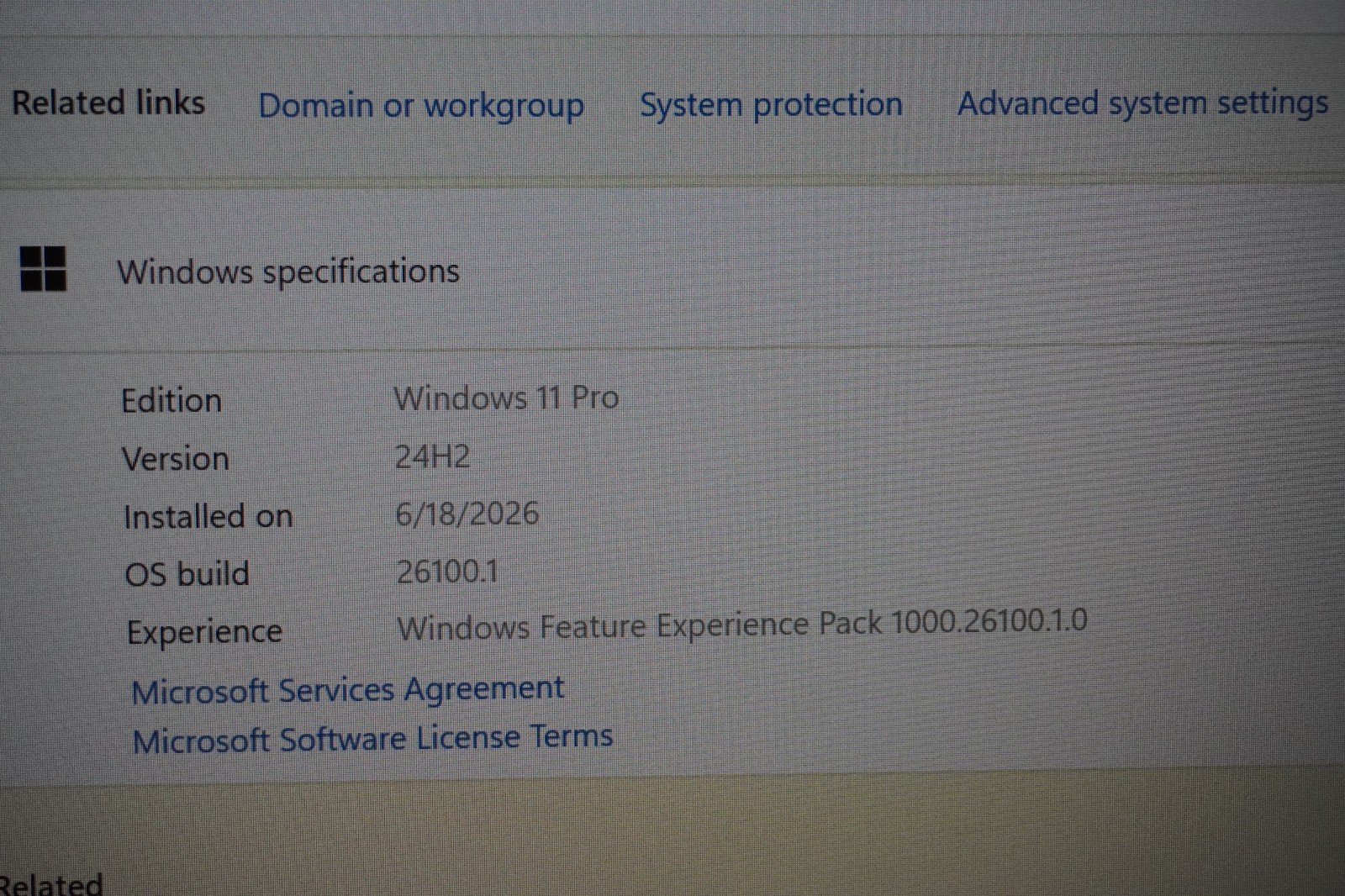The width and height of the screenshot is (1345, 896).
Task: Click the Windows logo icon beside Windows specifications
Action: point(43,269)
